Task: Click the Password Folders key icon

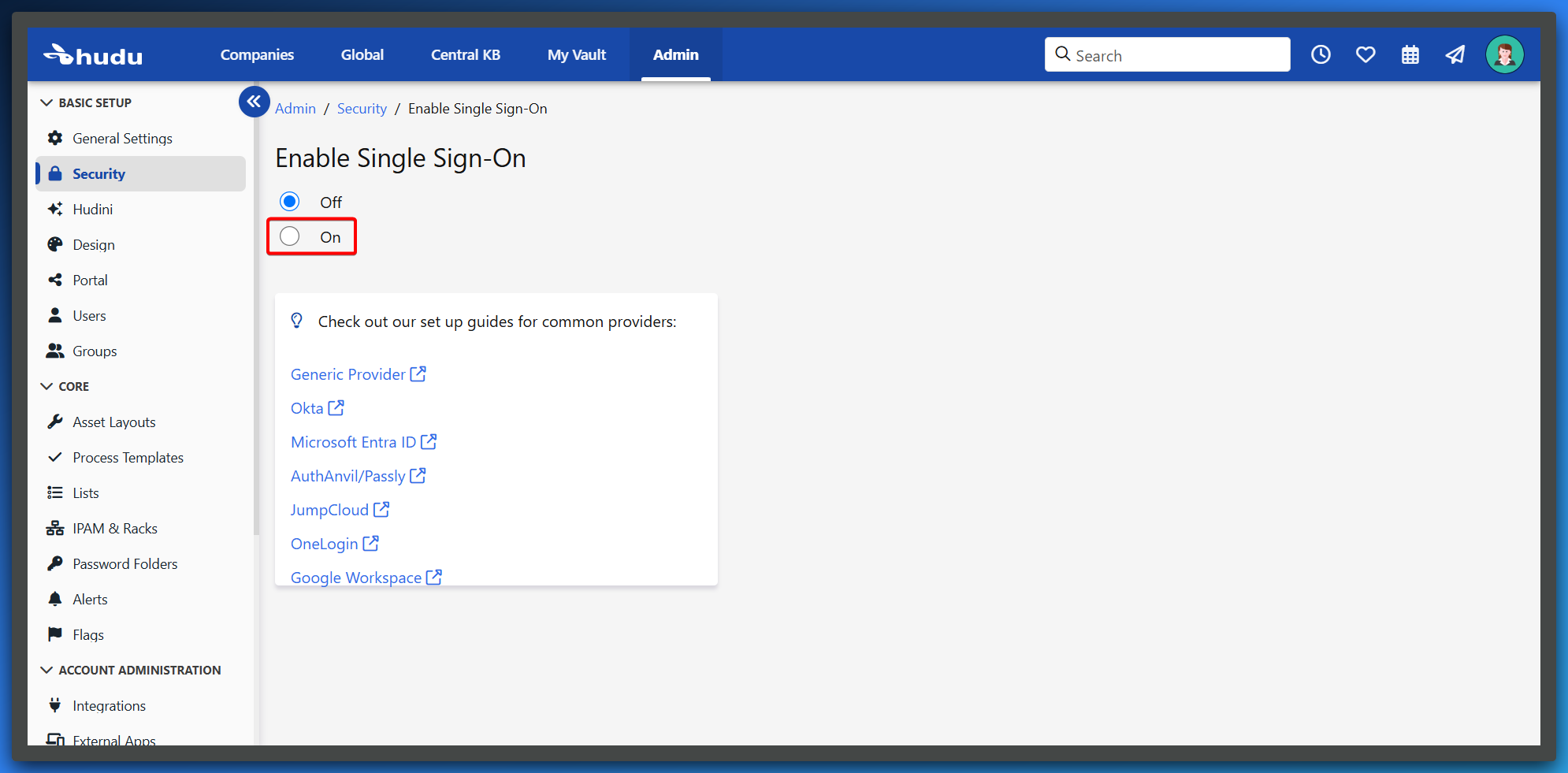Action: (55, 563)
